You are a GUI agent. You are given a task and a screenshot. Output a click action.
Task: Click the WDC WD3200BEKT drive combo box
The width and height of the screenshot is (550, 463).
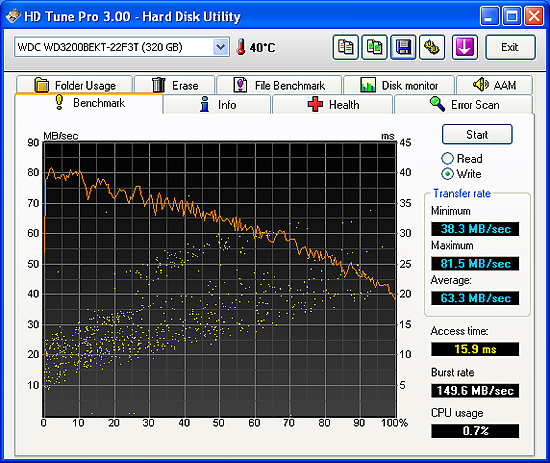point(122,47)
